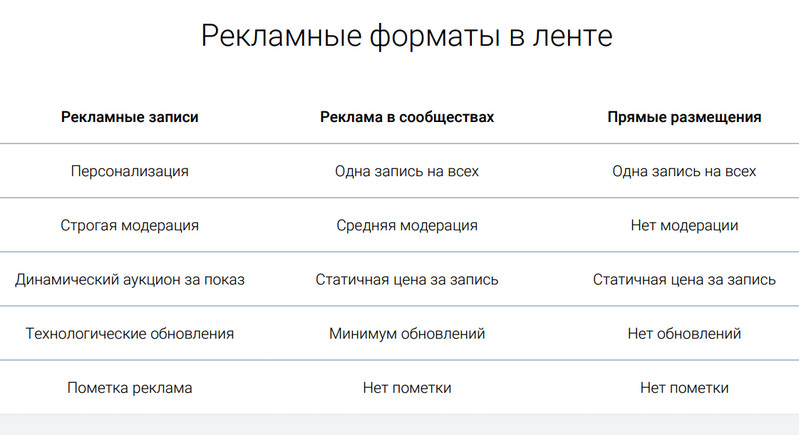This screenshot has width=799, height=435.
Task: Click 'Одна запись на всех' under Прямые размещения
Action: point(684,171)
